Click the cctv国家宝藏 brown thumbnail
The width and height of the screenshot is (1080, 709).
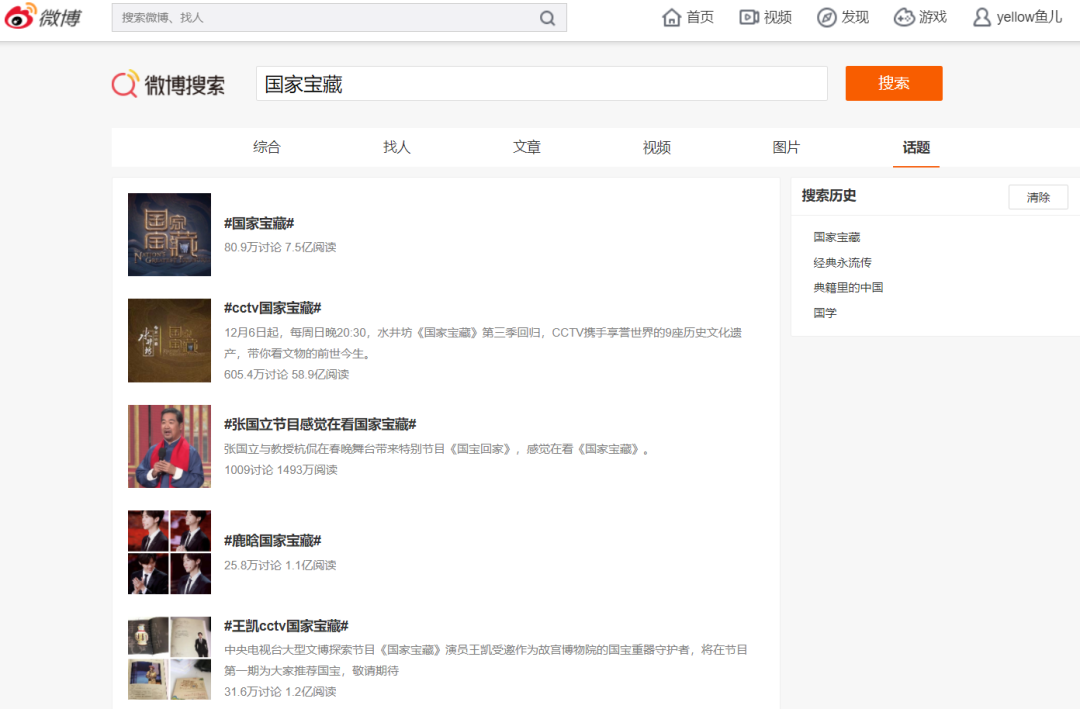click(x=169, y=340)
